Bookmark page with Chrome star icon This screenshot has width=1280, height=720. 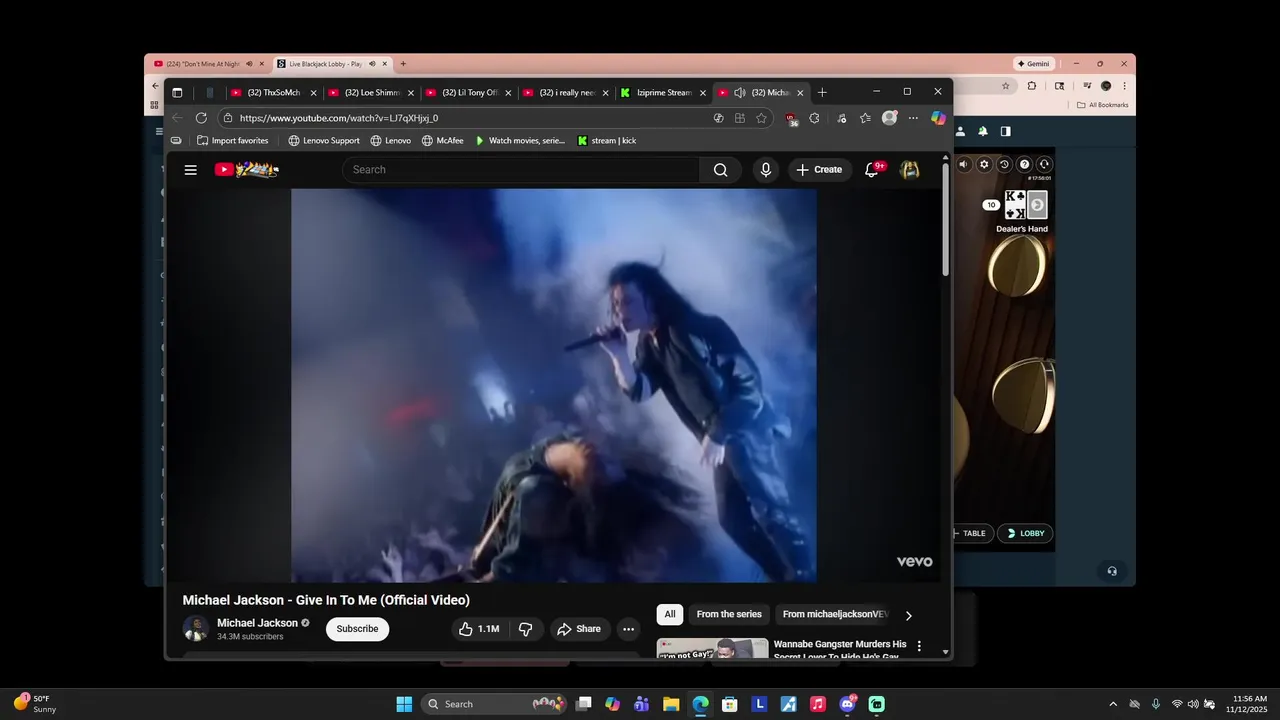(1005, 86)
